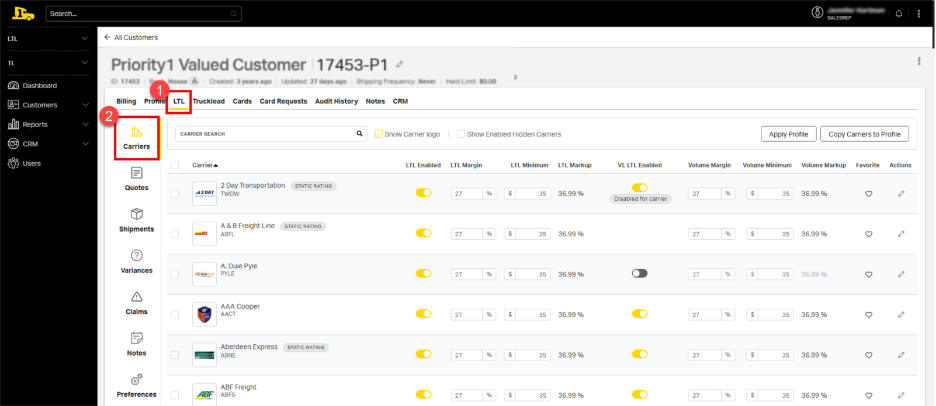
Task: Open the Claims section
Action: coord(136,303)
